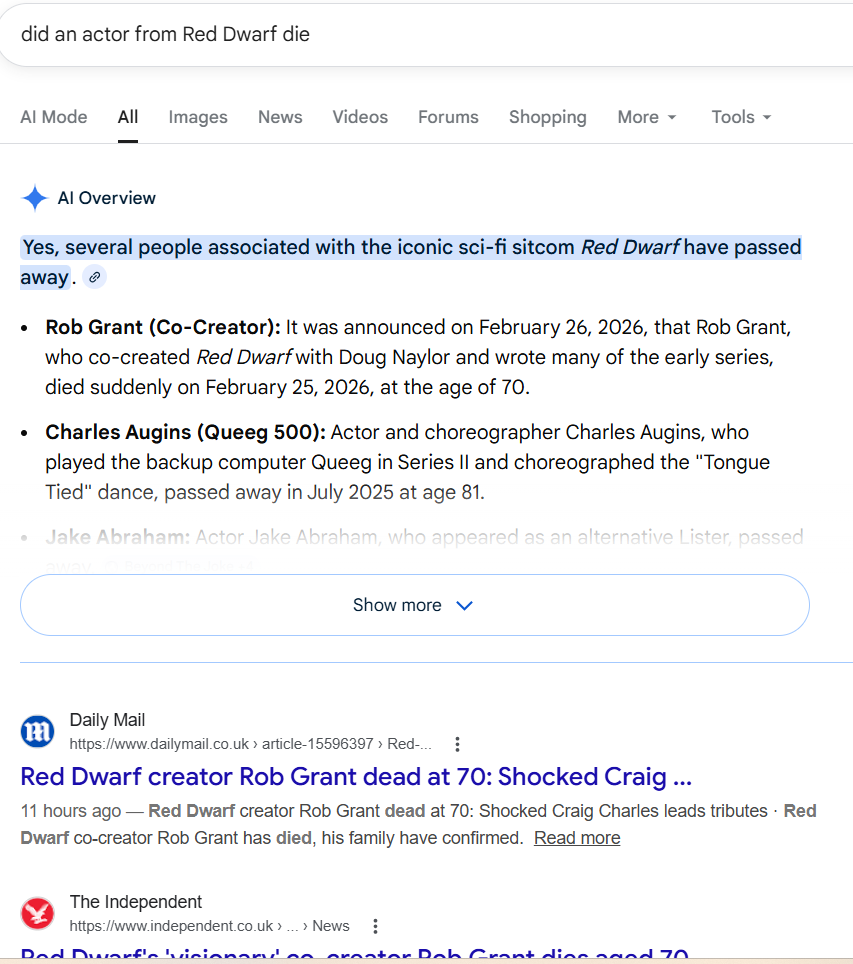This screenshot has height=964, width=853.
Task: Open Daily Mail result options menu
Action: 457,744
